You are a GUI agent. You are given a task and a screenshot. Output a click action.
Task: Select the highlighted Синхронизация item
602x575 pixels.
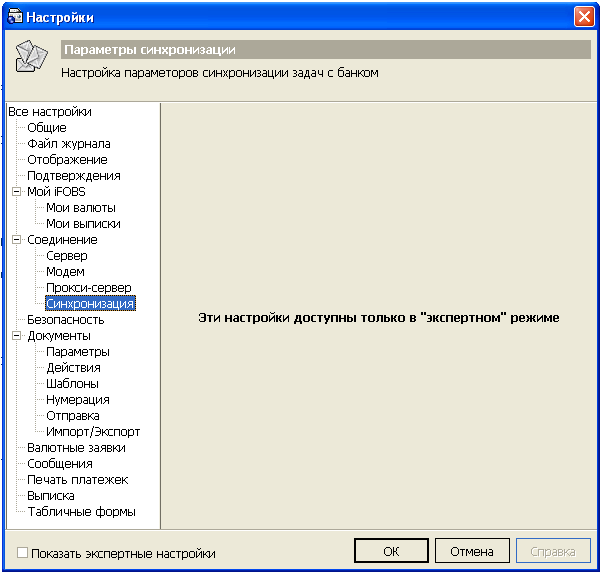[90, 303]
